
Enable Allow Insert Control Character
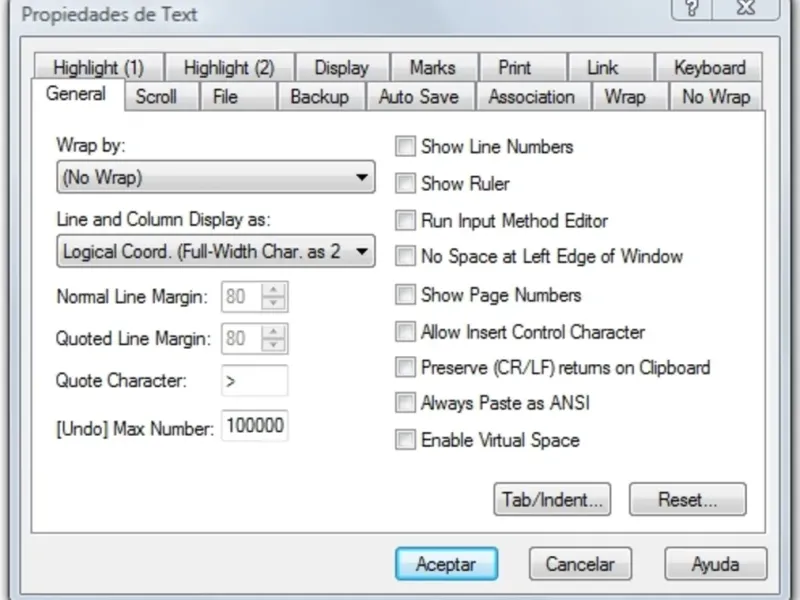406,332
